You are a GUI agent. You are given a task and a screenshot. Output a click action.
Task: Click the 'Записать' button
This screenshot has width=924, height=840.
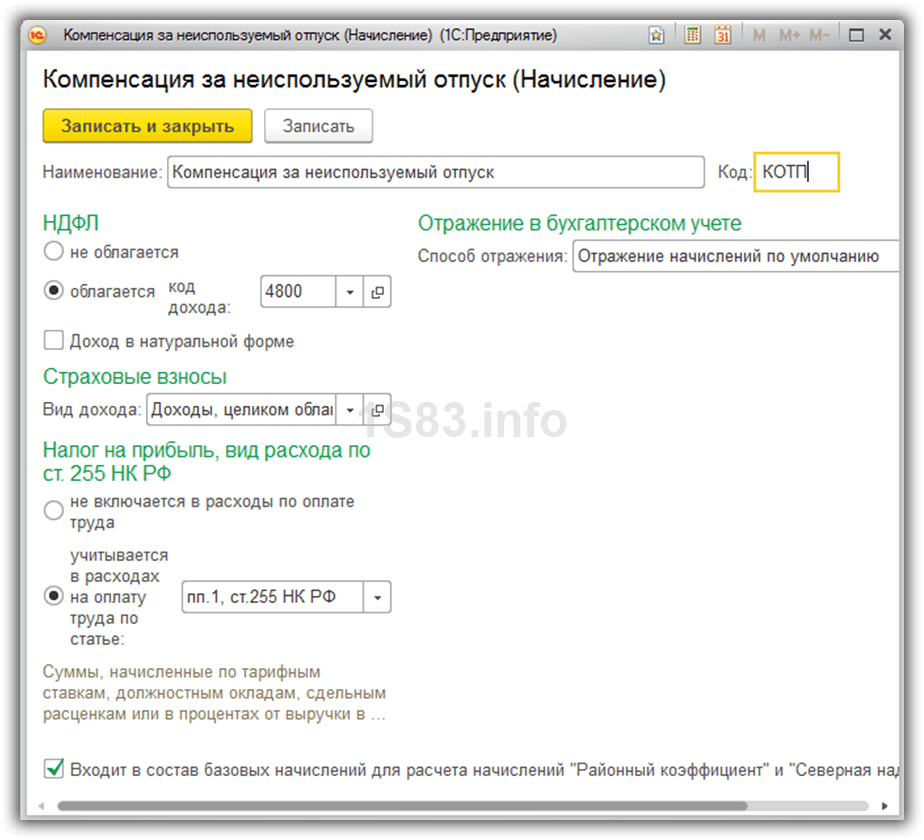[x=318, y=126]
